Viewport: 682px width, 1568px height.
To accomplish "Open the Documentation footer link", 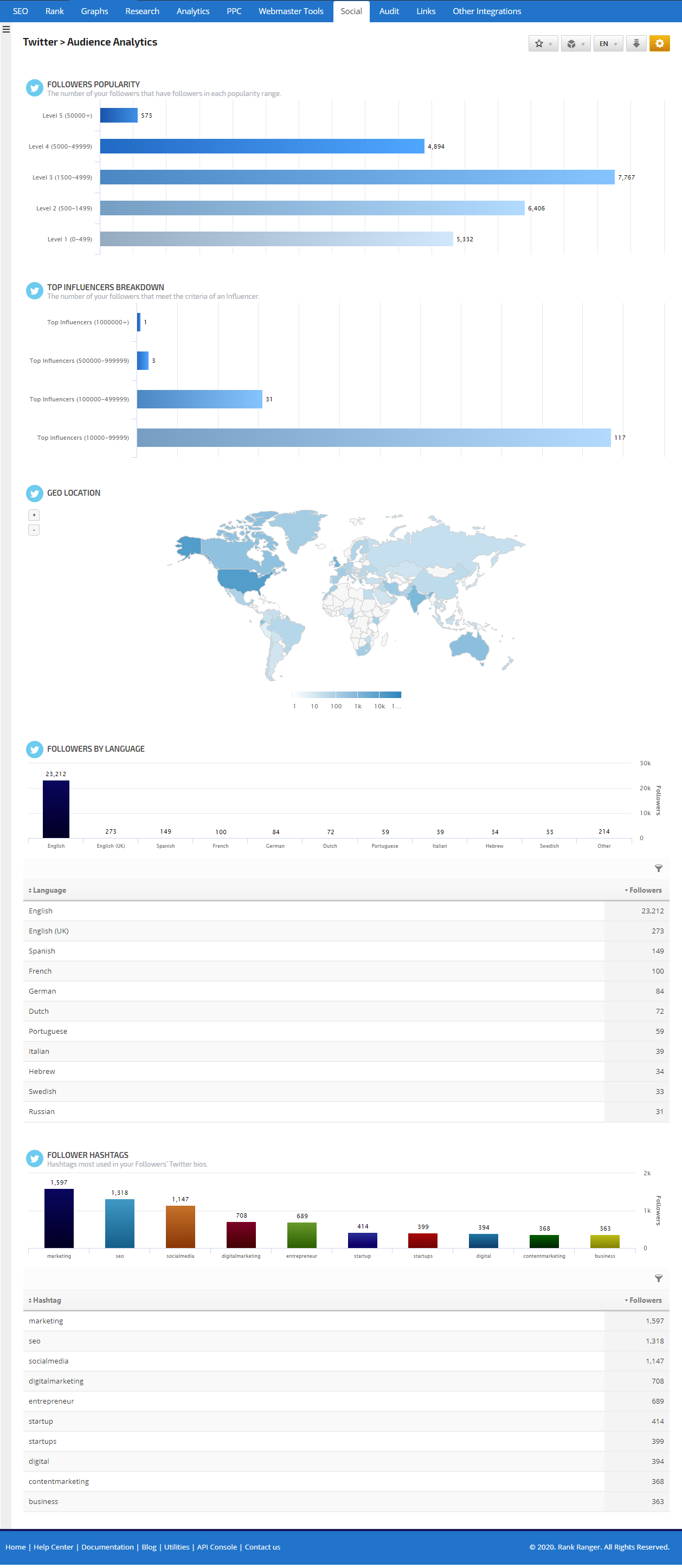I will point(108,1547).
